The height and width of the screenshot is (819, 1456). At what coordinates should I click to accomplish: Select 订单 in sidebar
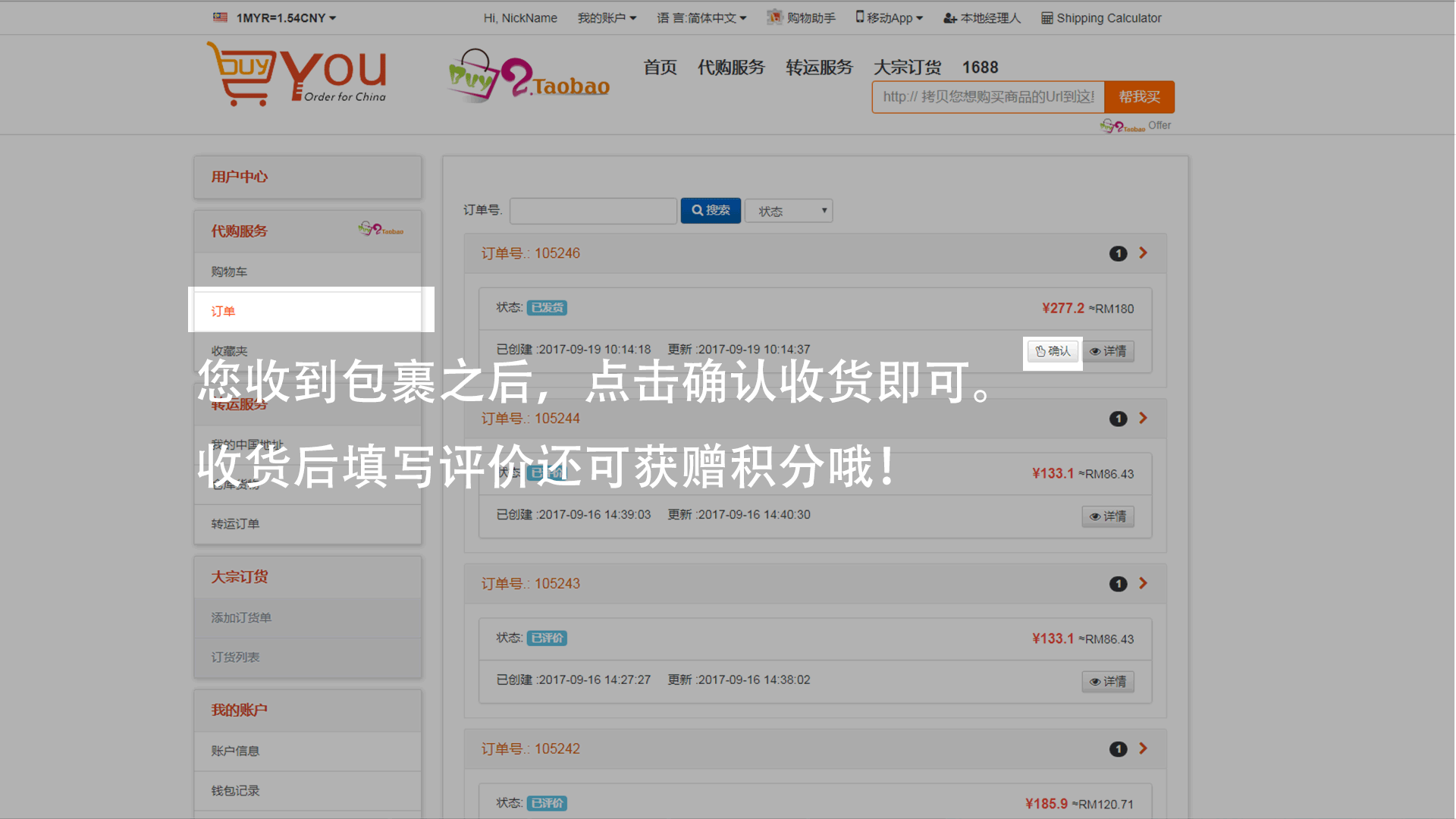coord(307,311)
